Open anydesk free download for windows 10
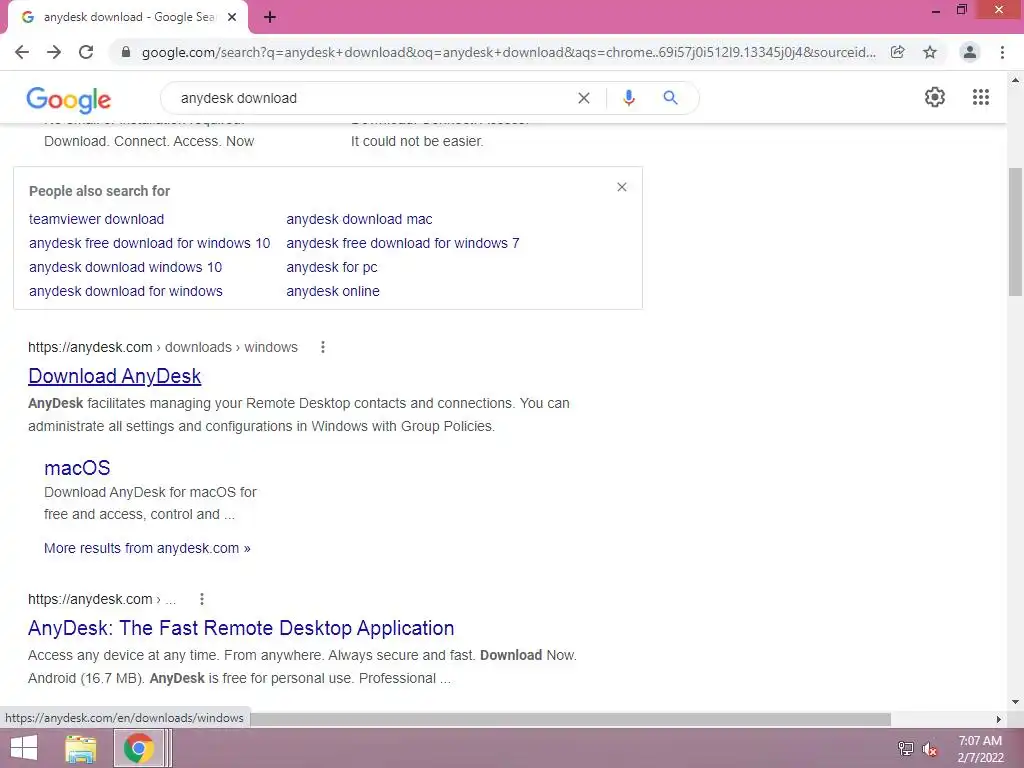This screenshot has height=768, width=1024. tap(150, 243)
